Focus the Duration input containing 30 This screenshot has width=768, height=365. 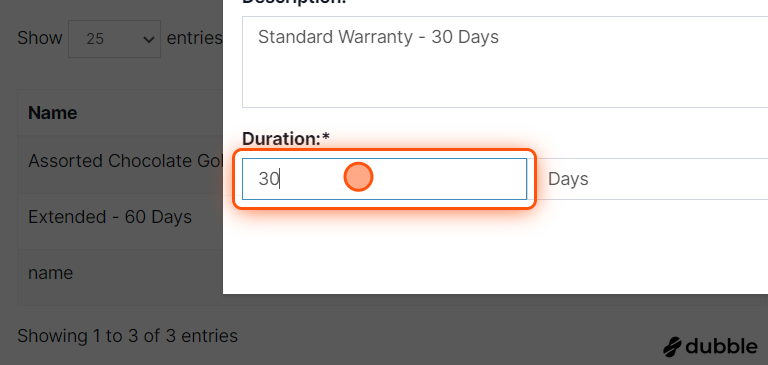[x=384, y=179]
